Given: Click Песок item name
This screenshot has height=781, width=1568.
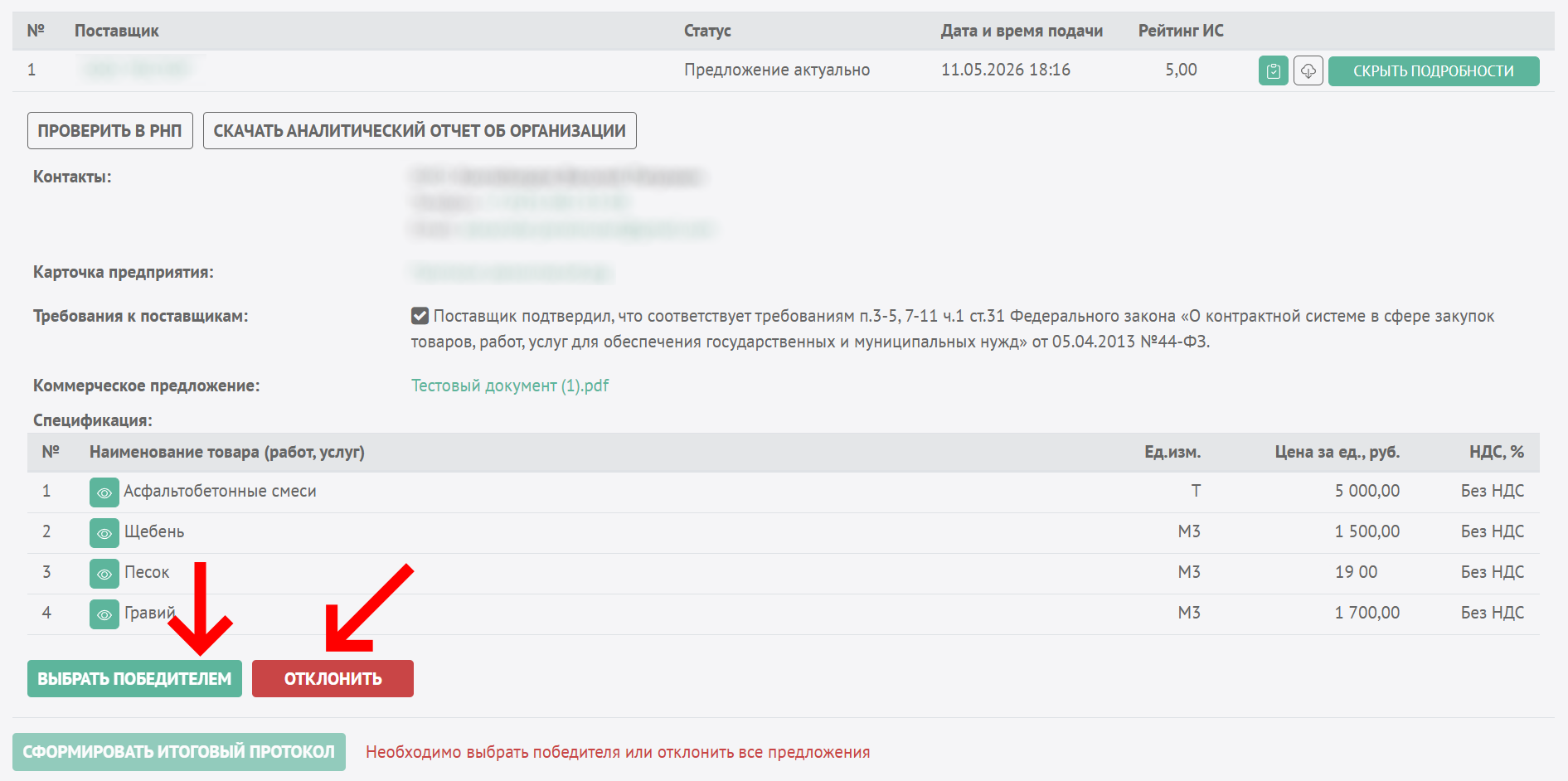Looking at the screenshot, I should (147, 572).
